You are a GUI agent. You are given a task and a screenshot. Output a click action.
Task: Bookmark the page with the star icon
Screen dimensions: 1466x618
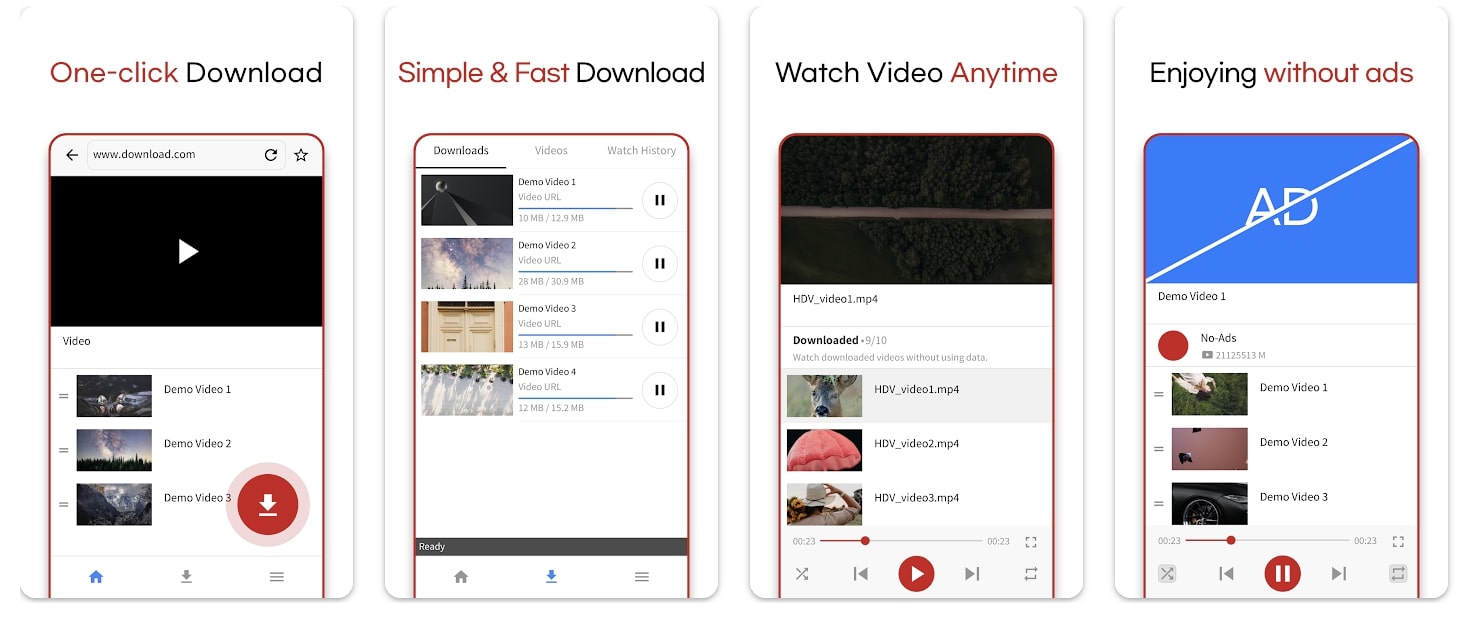coord(301,155)
